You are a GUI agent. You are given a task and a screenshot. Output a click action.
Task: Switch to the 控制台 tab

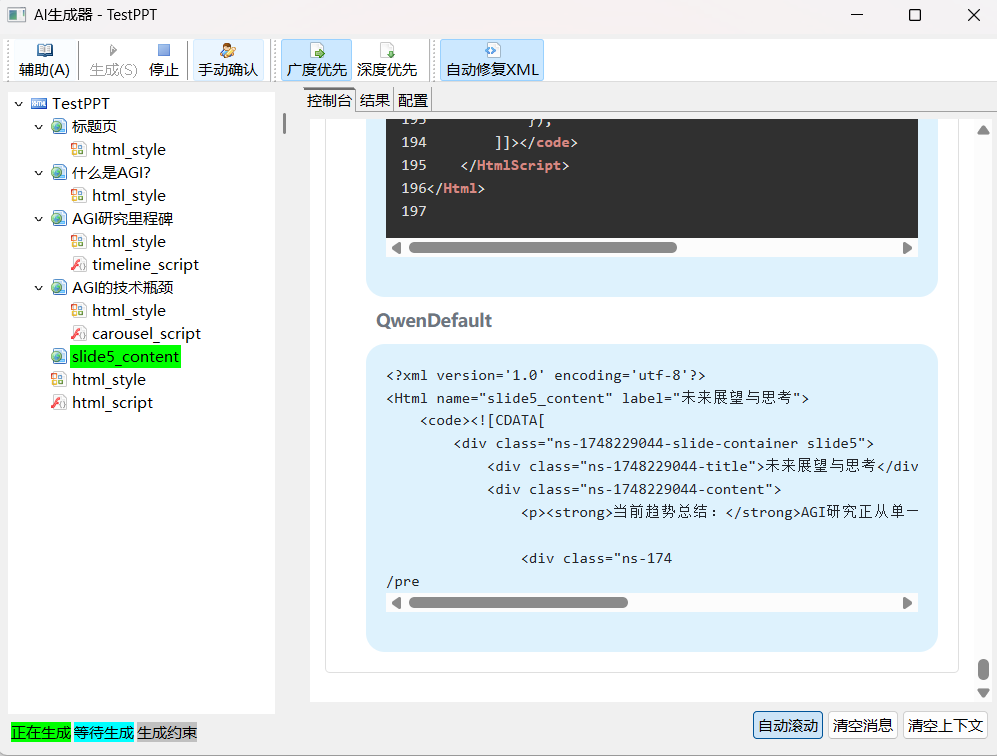click(329, 100)
